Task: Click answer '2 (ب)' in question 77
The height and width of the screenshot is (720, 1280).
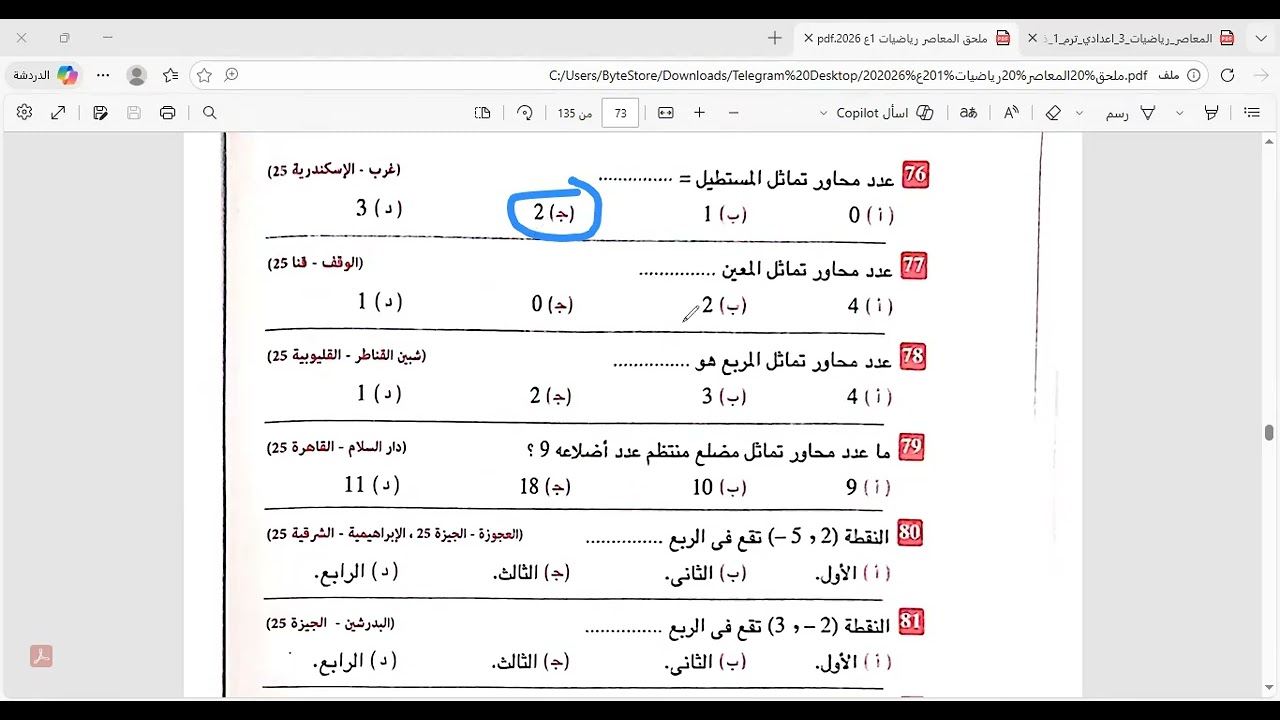Action: [725, 305]
